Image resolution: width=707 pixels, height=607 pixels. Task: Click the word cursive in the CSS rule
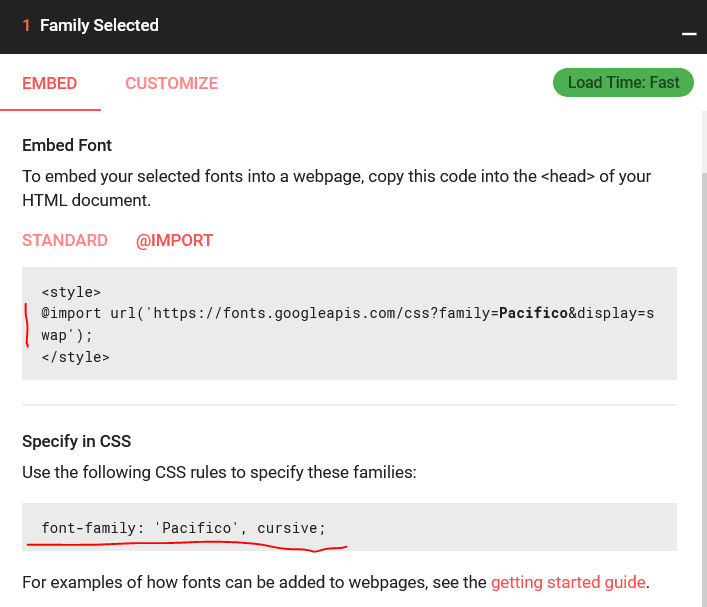click(x=291, y=527)
